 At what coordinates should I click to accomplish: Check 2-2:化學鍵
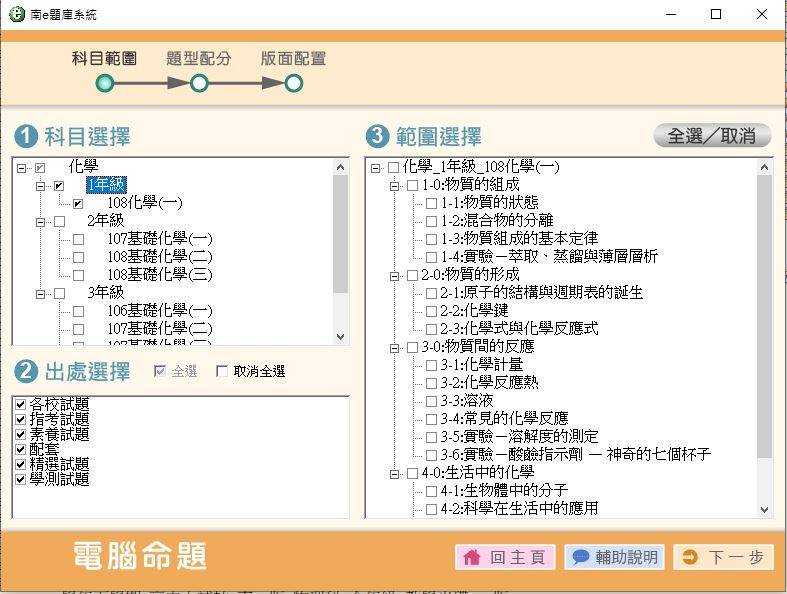point(431,311)
